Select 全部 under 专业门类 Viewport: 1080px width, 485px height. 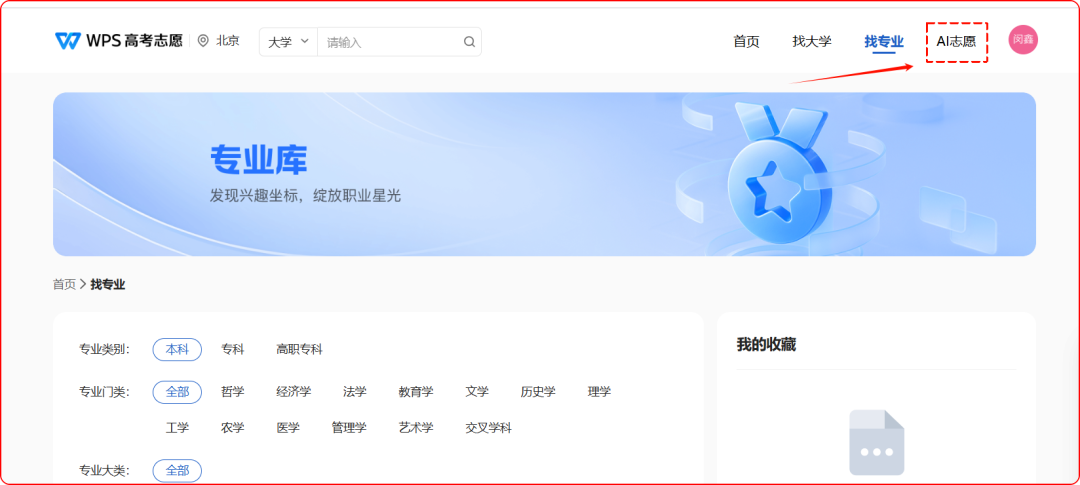tap(177, 392)
